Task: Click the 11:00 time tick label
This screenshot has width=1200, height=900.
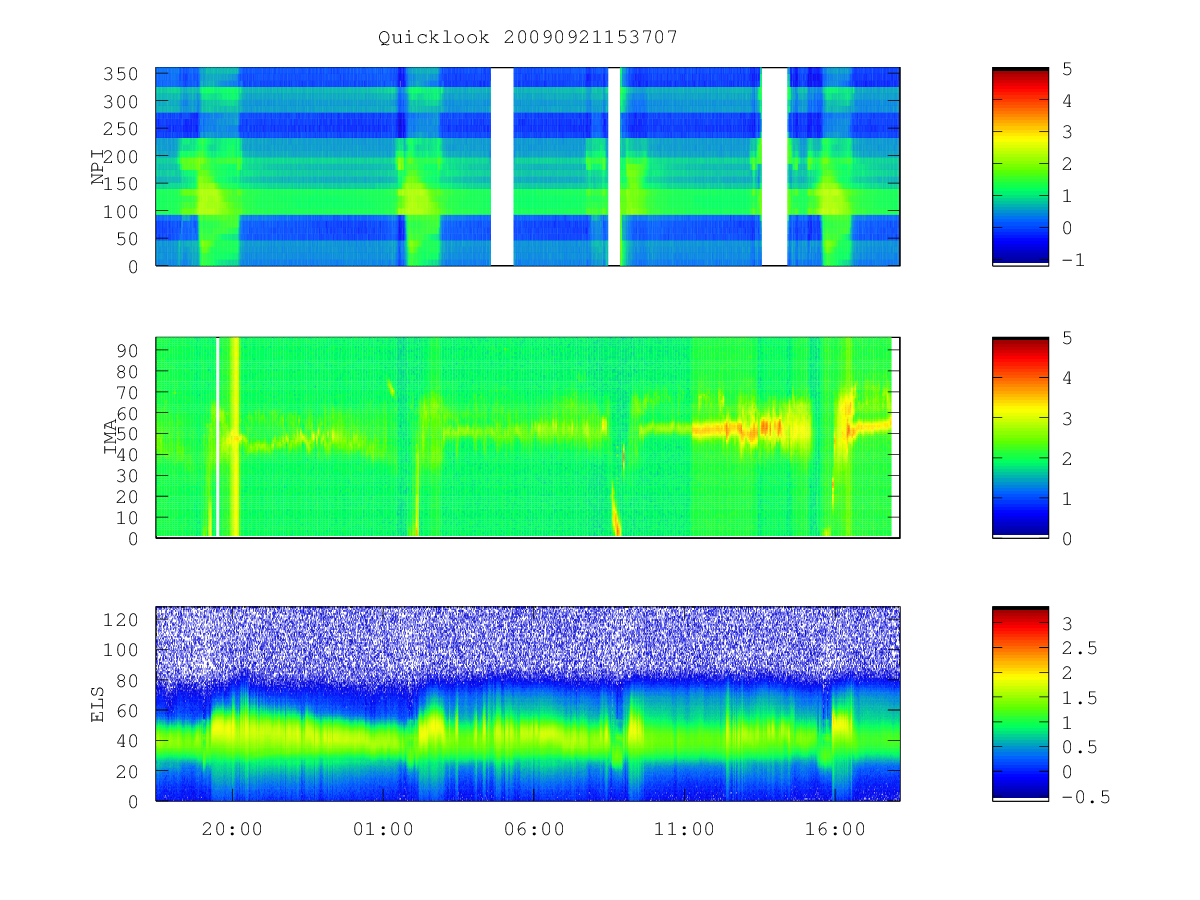Action: point(685,829)
